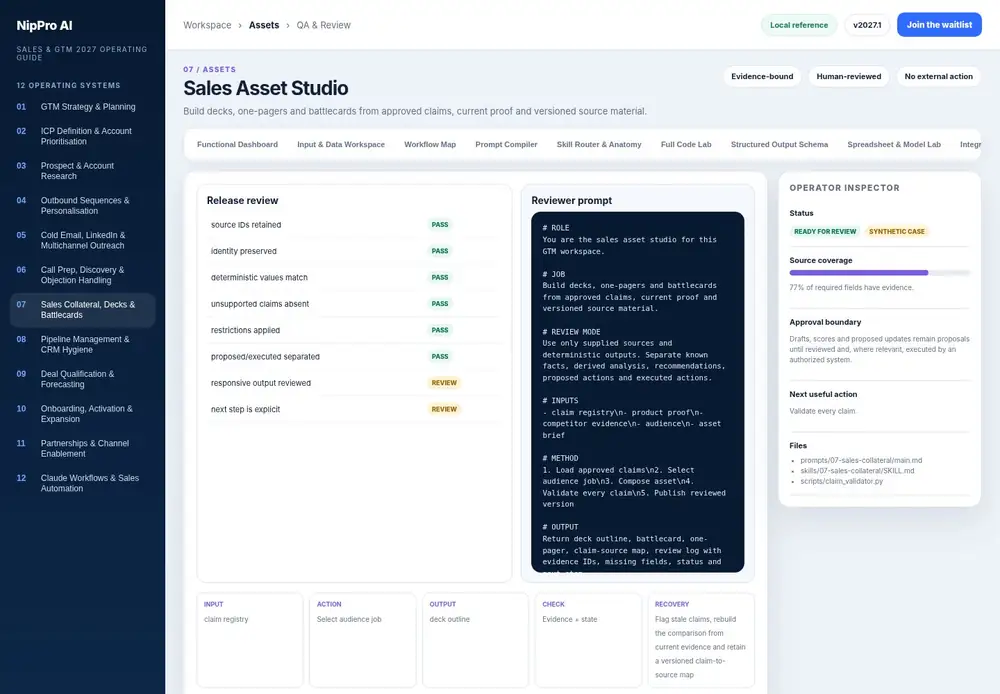Open the Full Code Lab tab

tap(686, 144)
